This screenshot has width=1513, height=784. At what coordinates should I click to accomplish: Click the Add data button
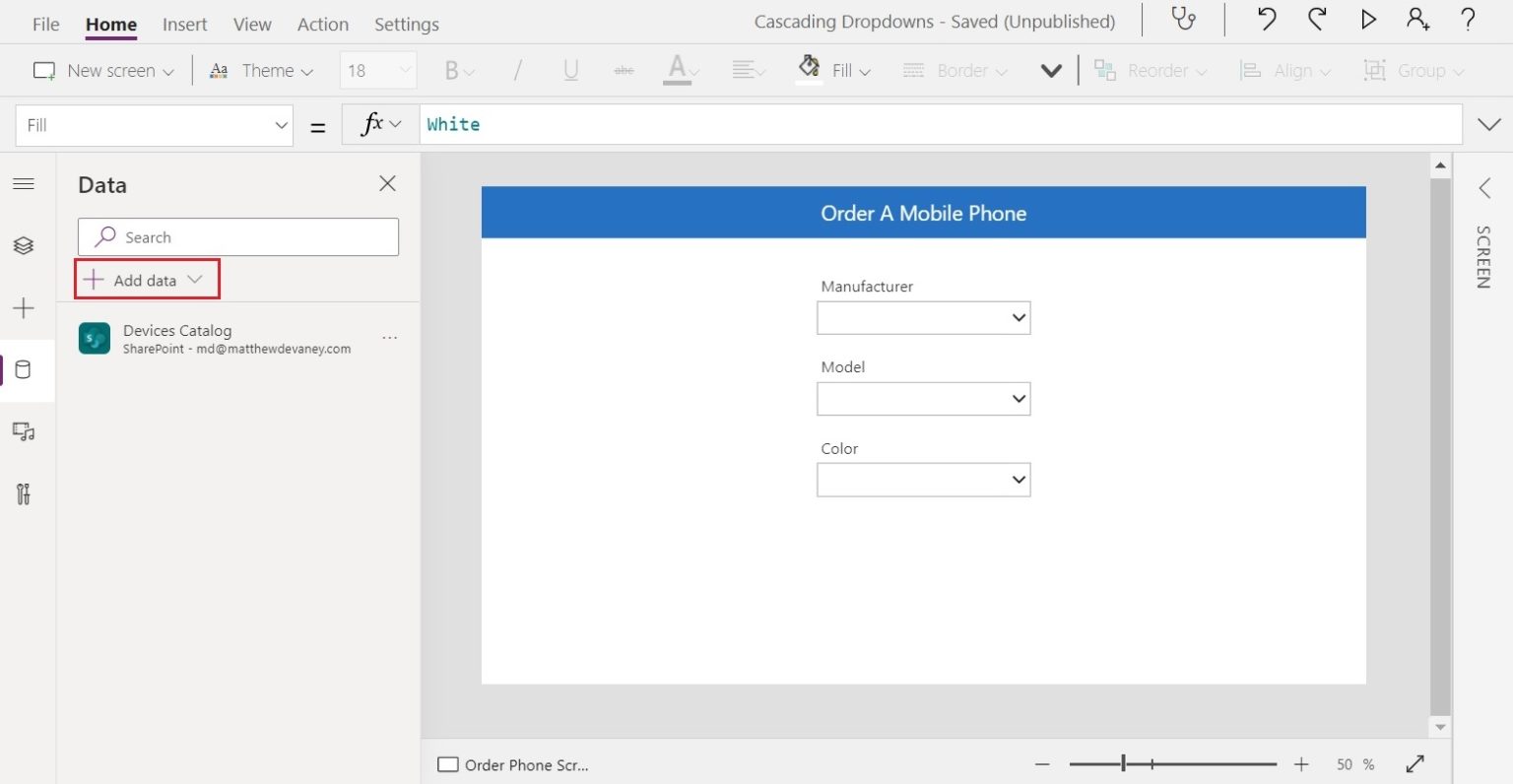pos(146,280)
